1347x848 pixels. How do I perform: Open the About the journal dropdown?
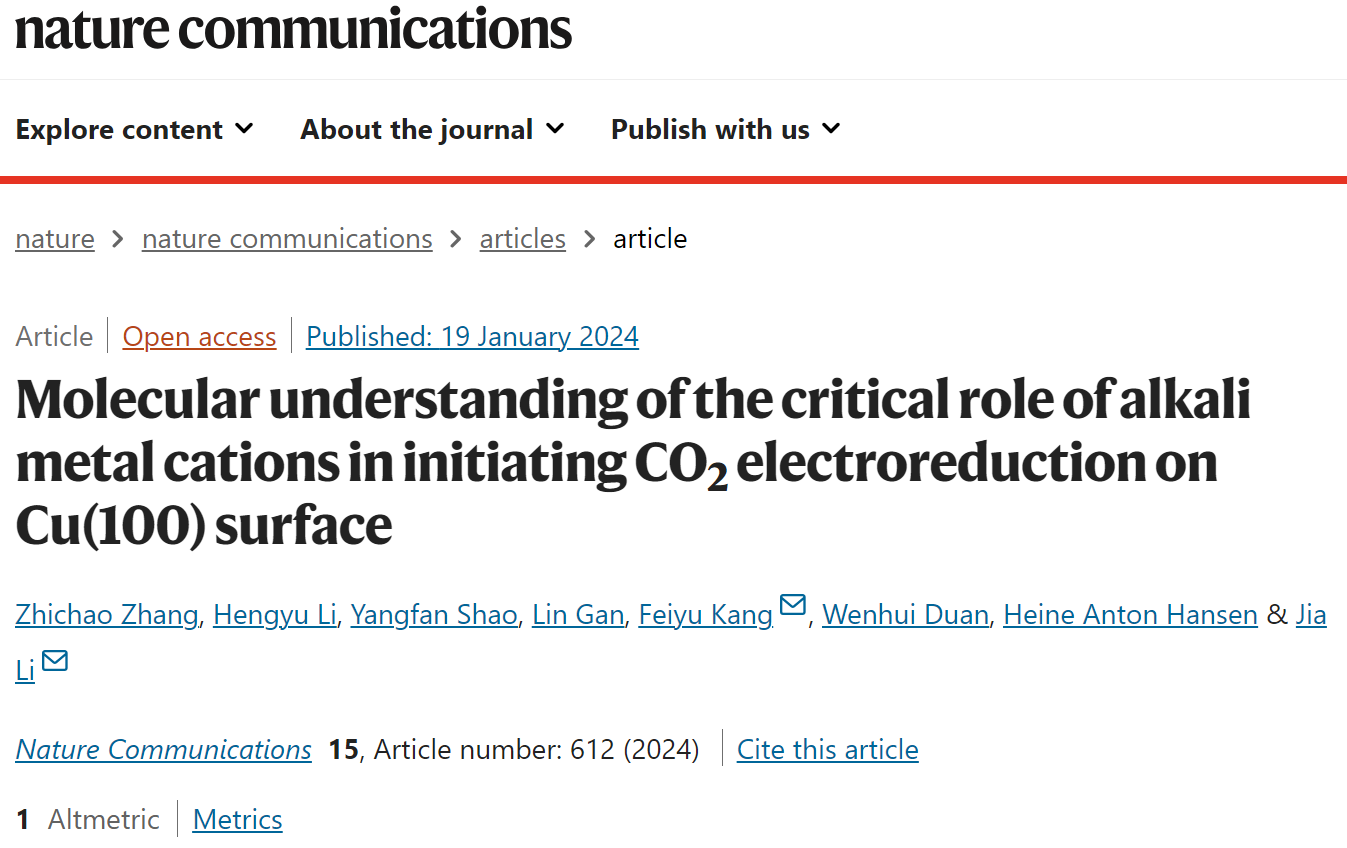[433, 129]
